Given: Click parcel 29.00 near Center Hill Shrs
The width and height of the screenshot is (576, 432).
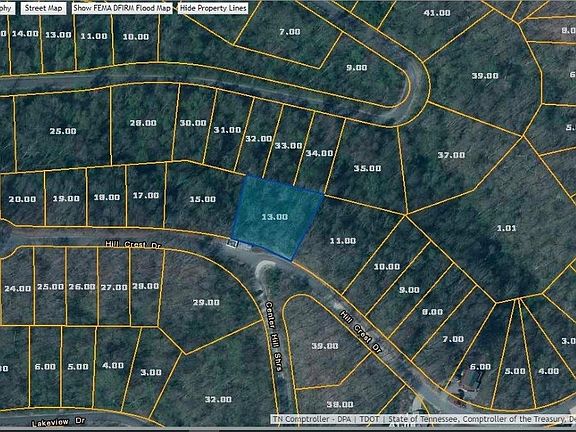Looking at the screenshot, I should (x=206, y=303).
